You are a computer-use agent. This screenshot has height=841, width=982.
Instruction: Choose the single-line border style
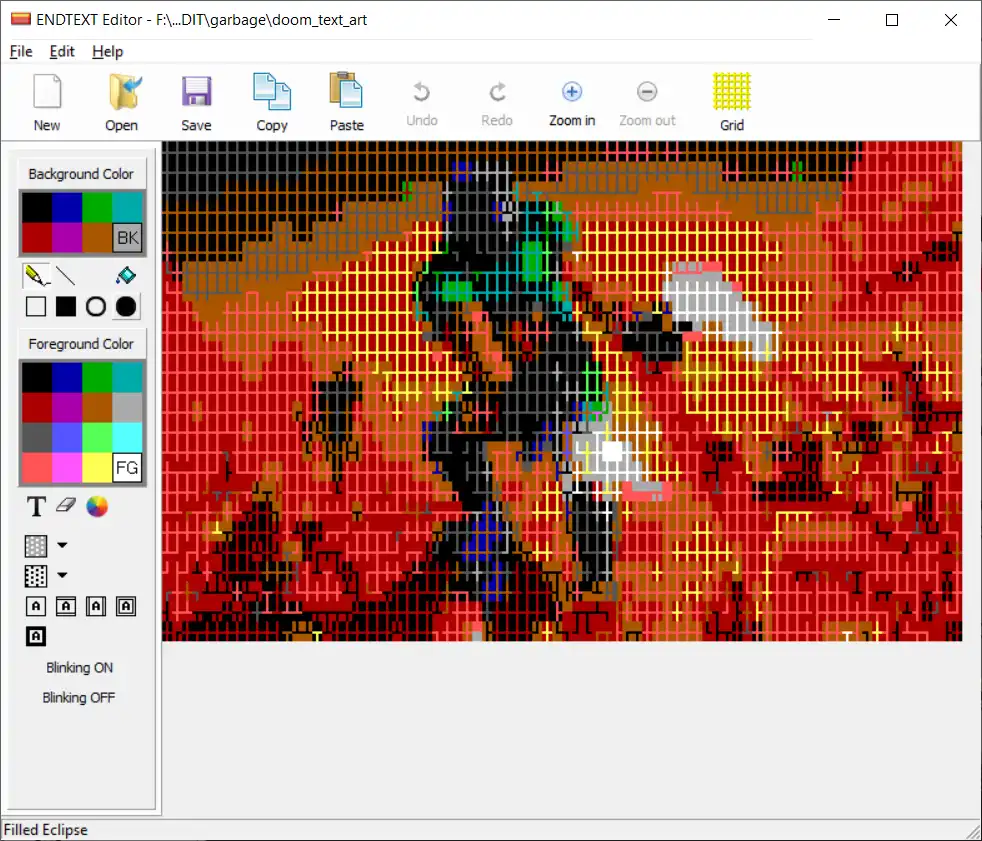point(36,606)
